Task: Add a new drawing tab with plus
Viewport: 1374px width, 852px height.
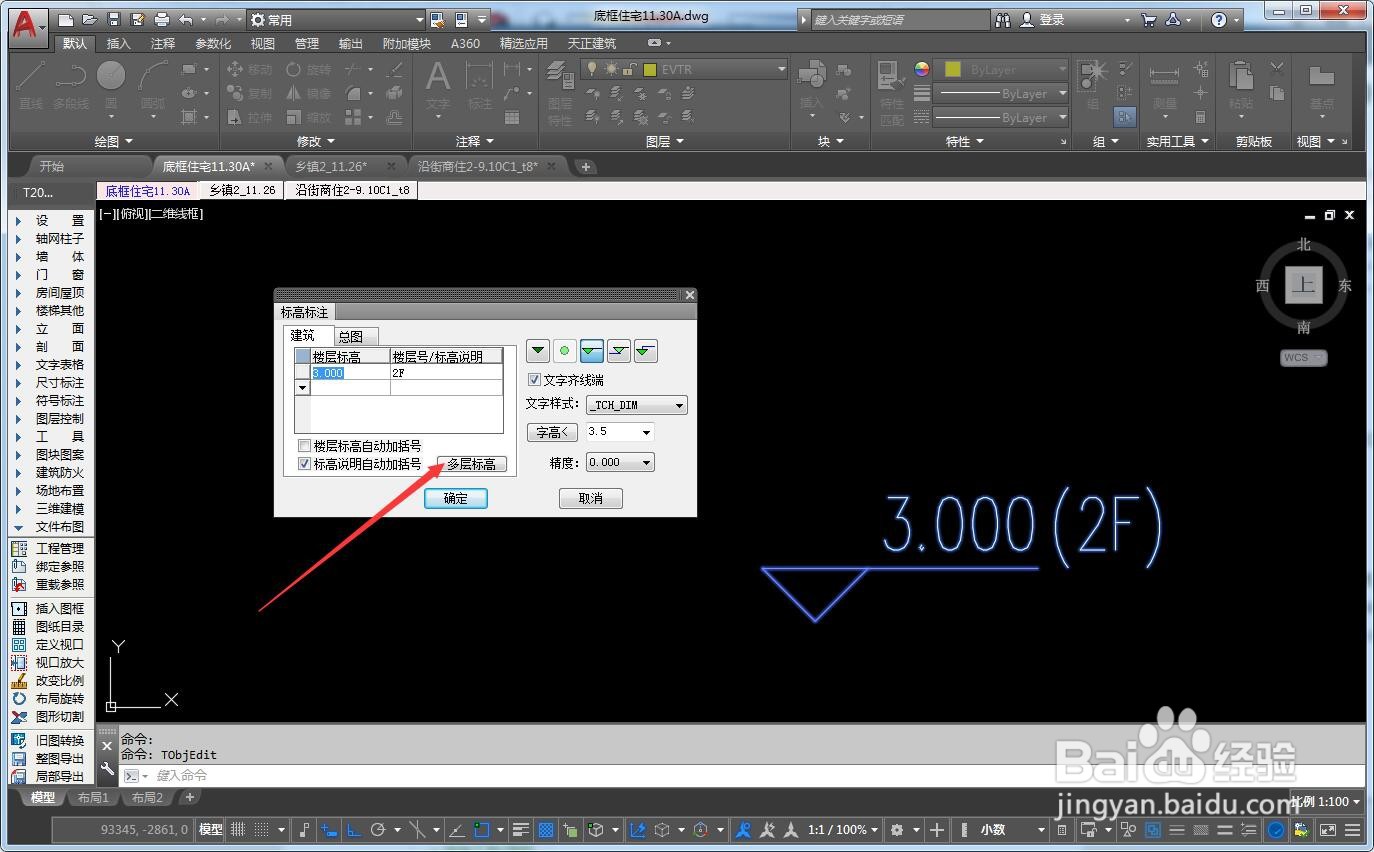Action: (586, 167)
